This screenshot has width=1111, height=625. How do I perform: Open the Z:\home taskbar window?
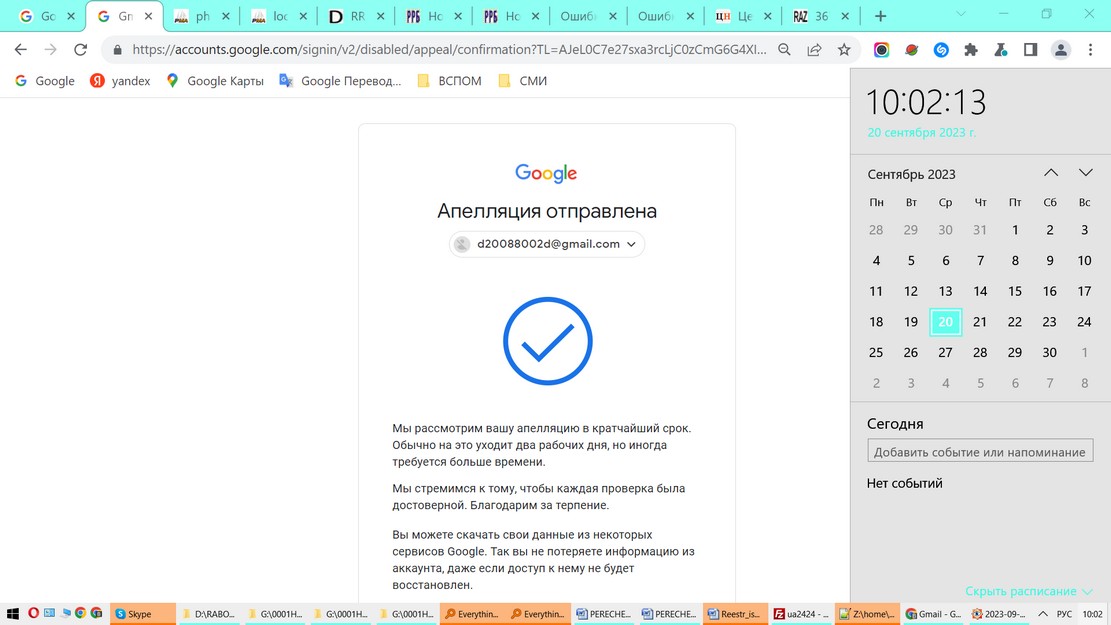(866, 614)
